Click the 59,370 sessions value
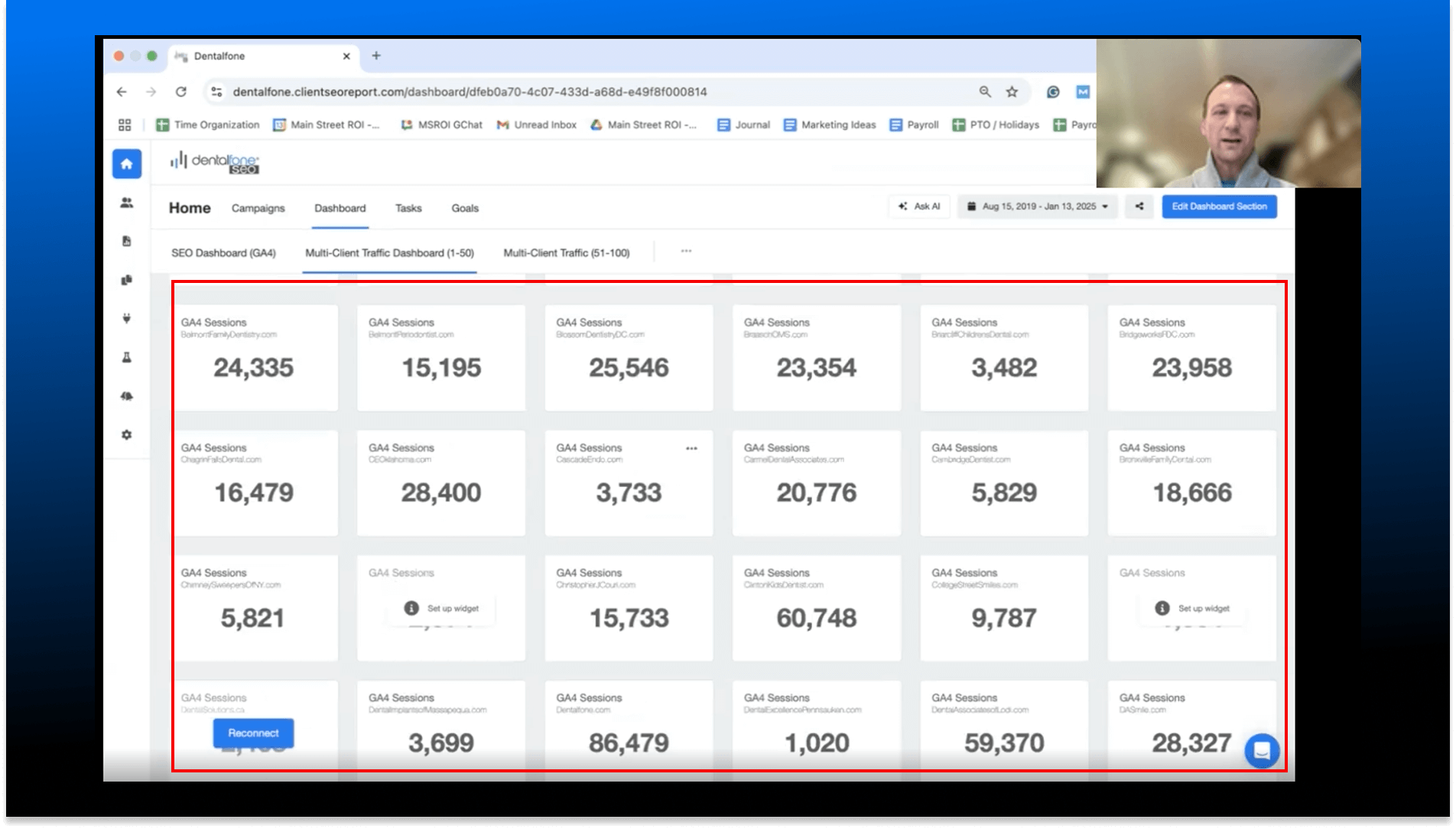This screenshot has height=829, width=1456. (x=1004, y=743)
